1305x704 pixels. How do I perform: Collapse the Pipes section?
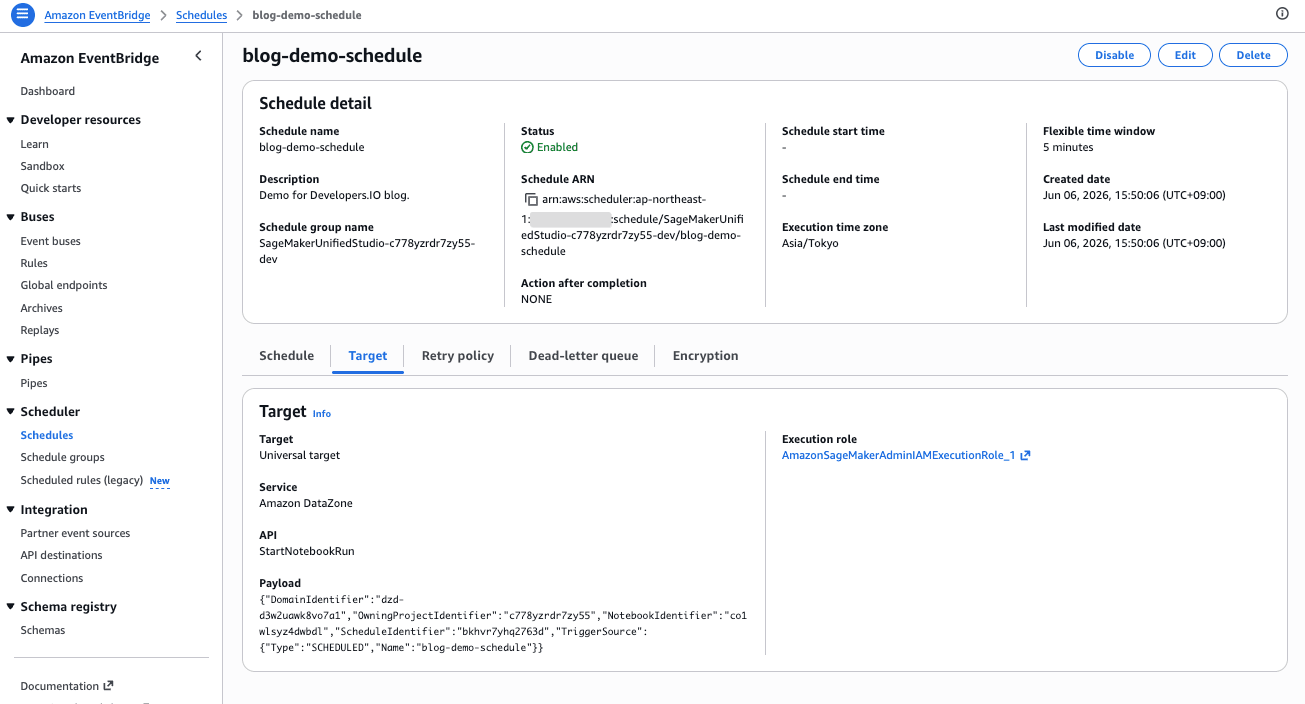tap(10, 359)
